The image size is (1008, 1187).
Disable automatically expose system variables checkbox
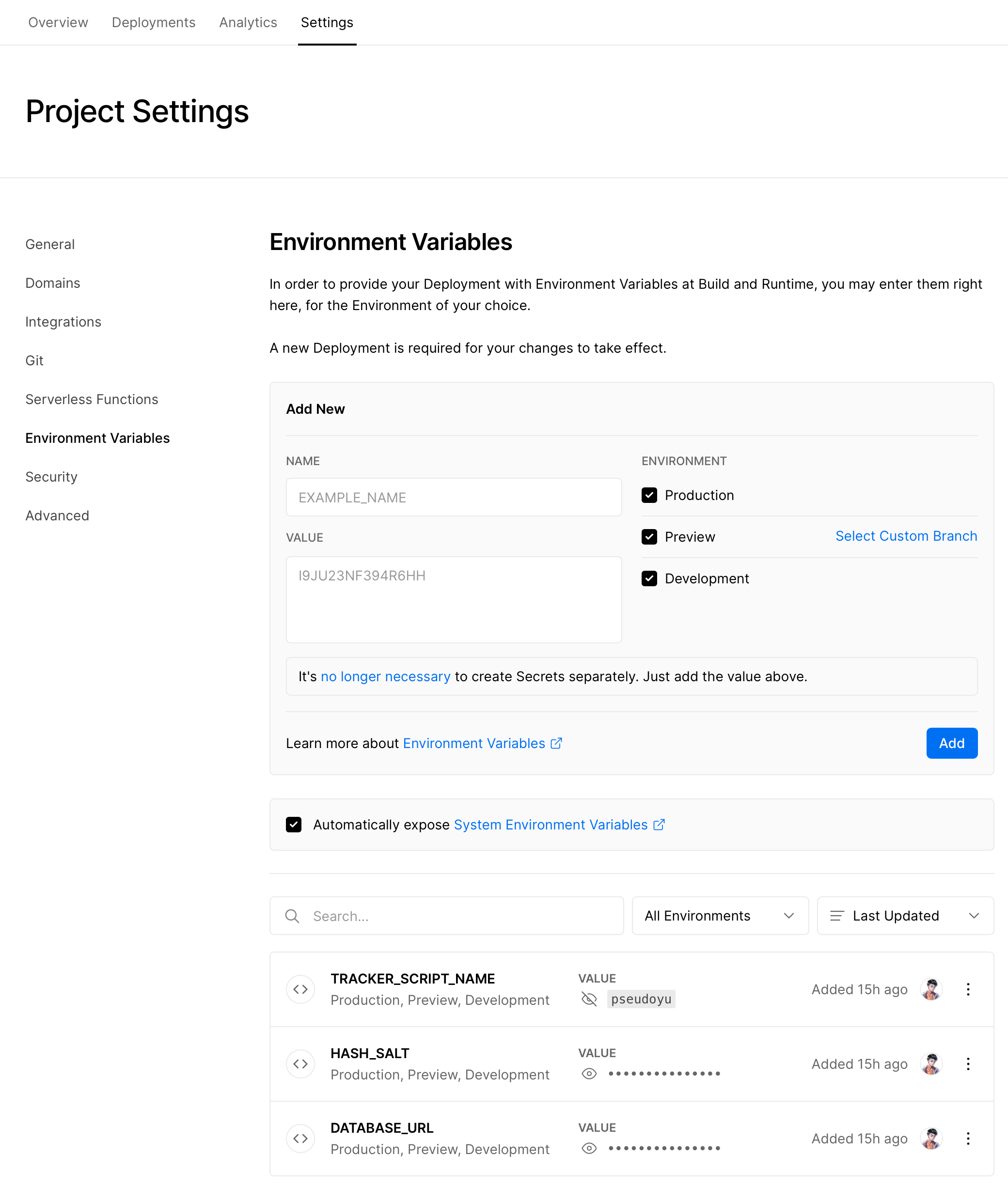pyautogui.click(x=294, y=825)
